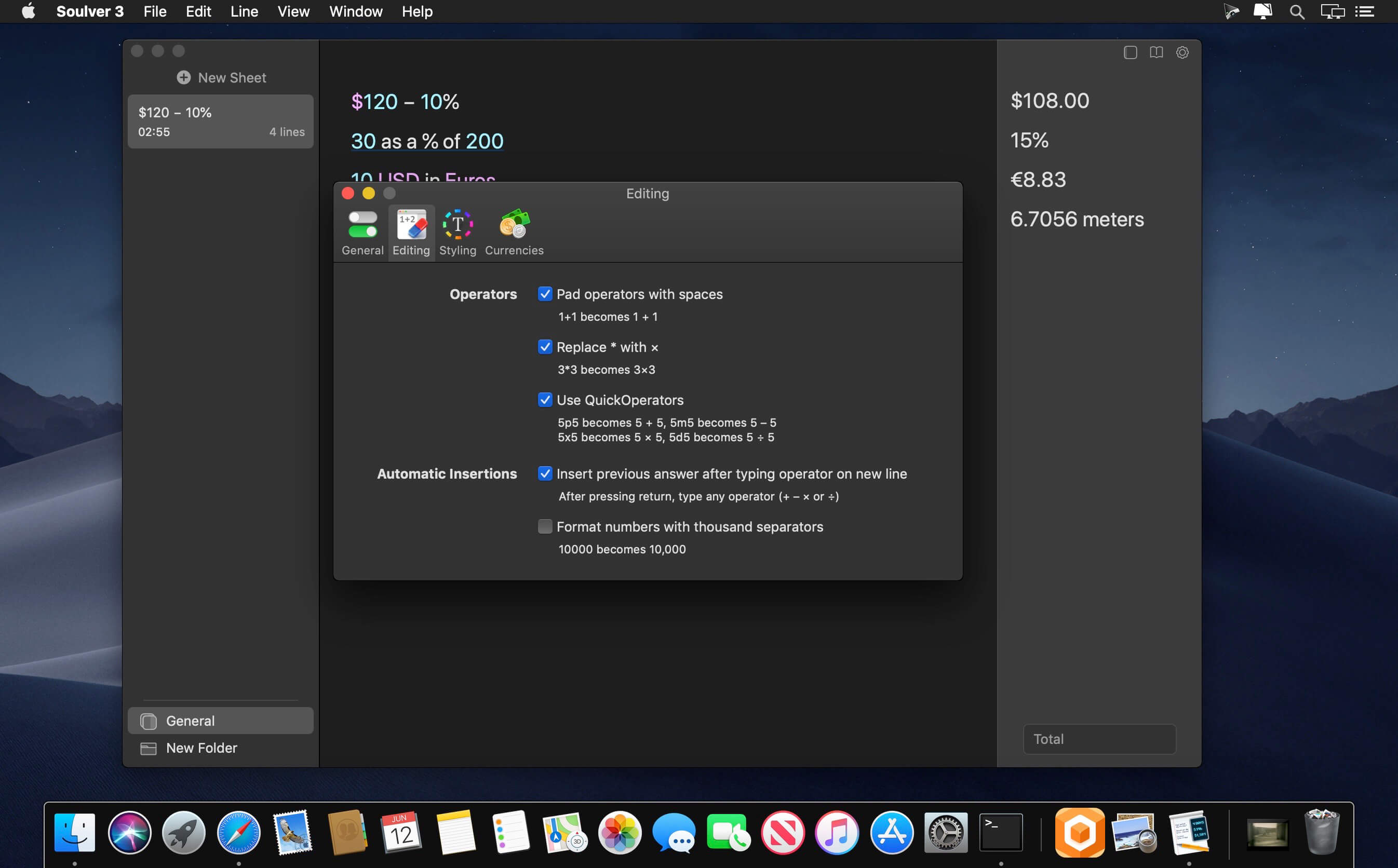Click the Editing preferences toolbar icon
The width and height of the screenshot is (1398, 868).
coord(411,225)
